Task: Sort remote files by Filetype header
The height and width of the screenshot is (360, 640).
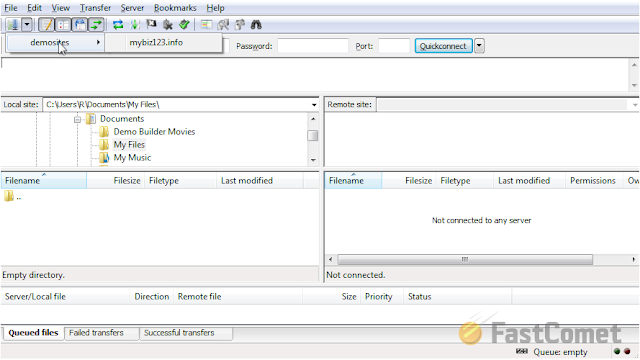Action: pyautogui.click(x=464, y=180)
